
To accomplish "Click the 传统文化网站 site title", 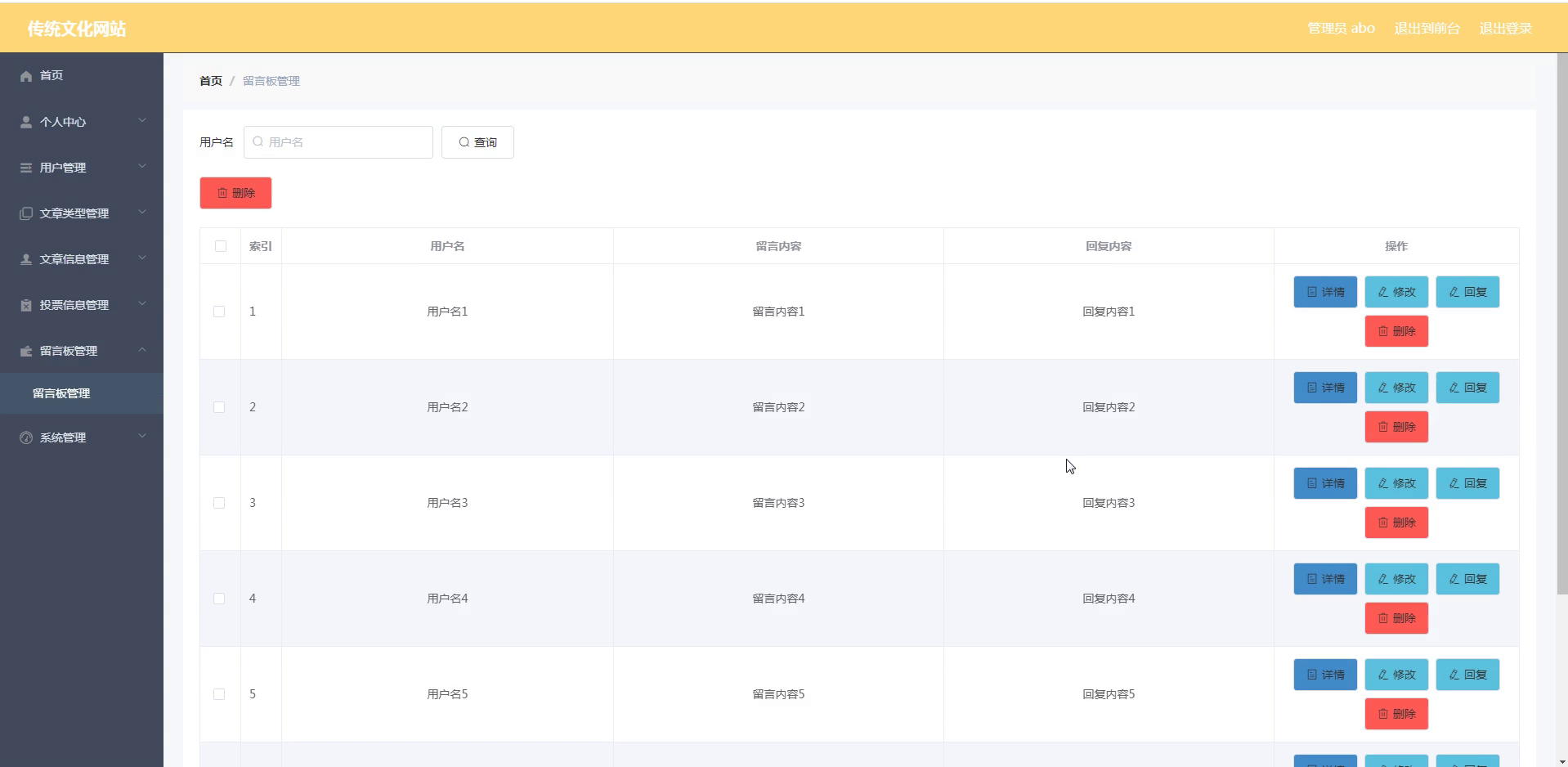I will 76,29.
